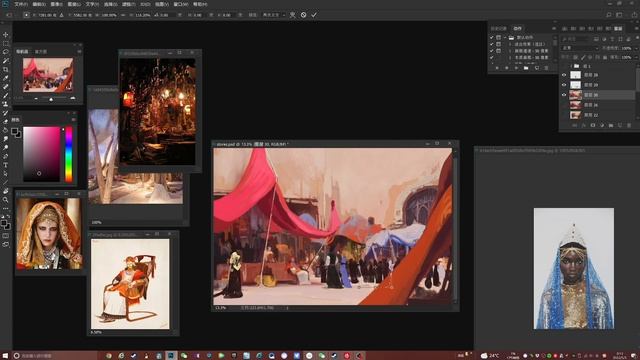Click the blue veil portrait reference image
The width and height of the screenshot is (640, 360).
574,269
